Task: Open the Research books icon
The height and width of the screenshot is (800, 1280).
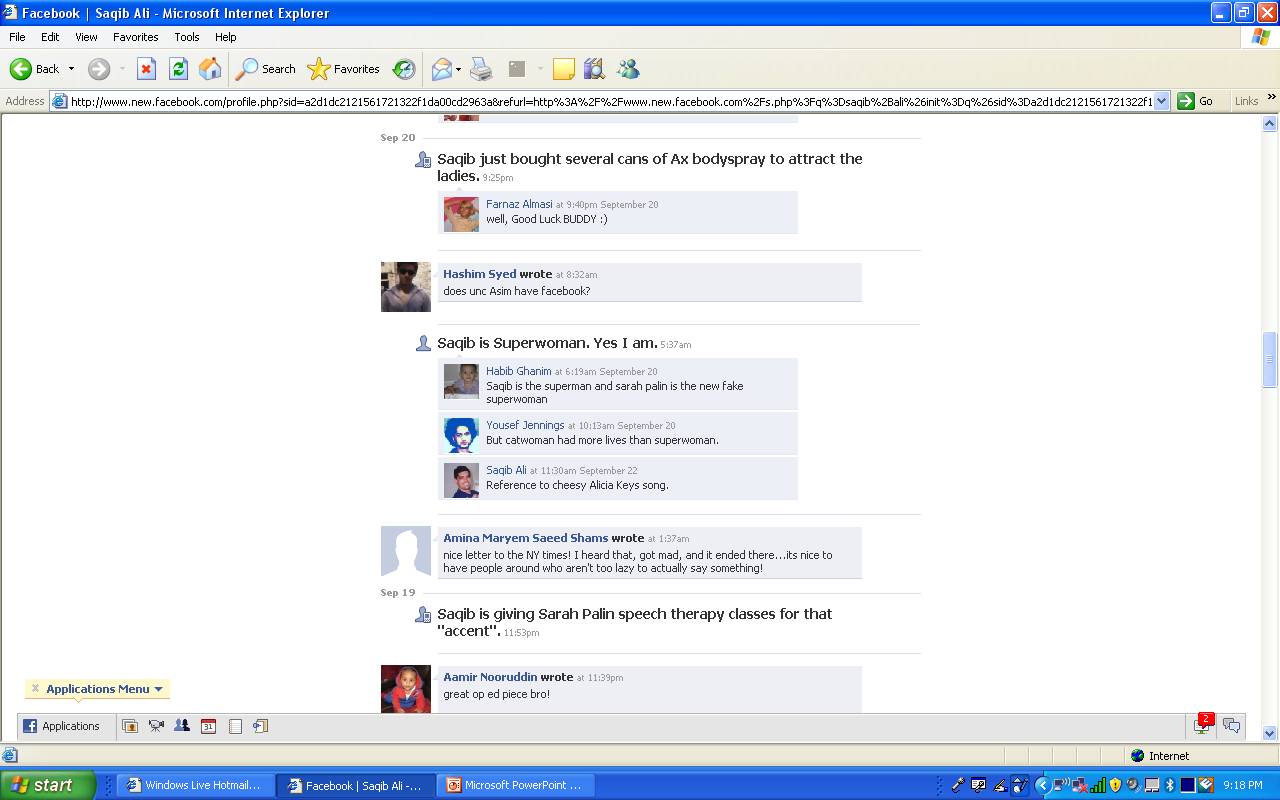Action: click(595, 69)
